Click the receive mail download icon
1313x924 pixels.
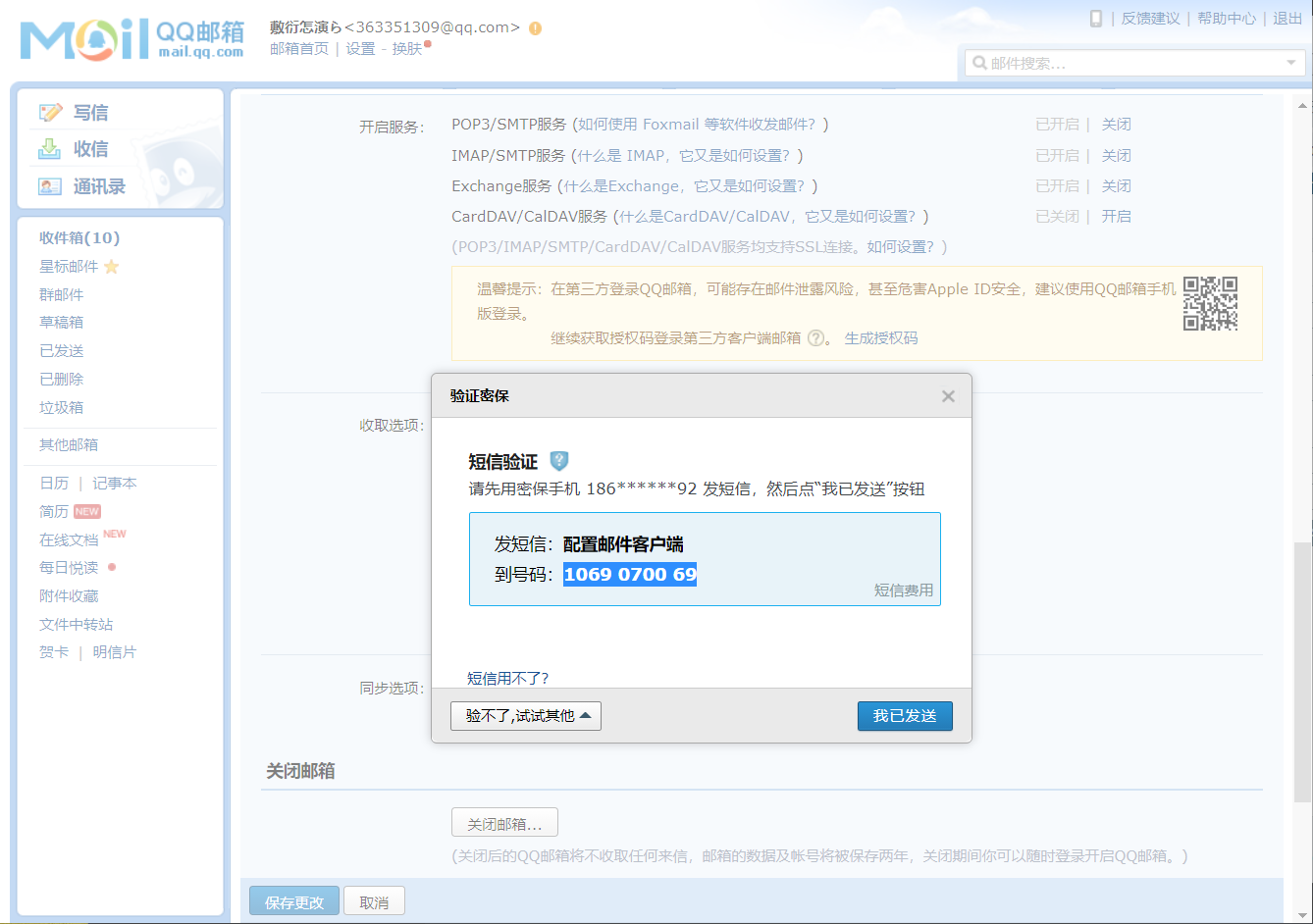[49, 149]
